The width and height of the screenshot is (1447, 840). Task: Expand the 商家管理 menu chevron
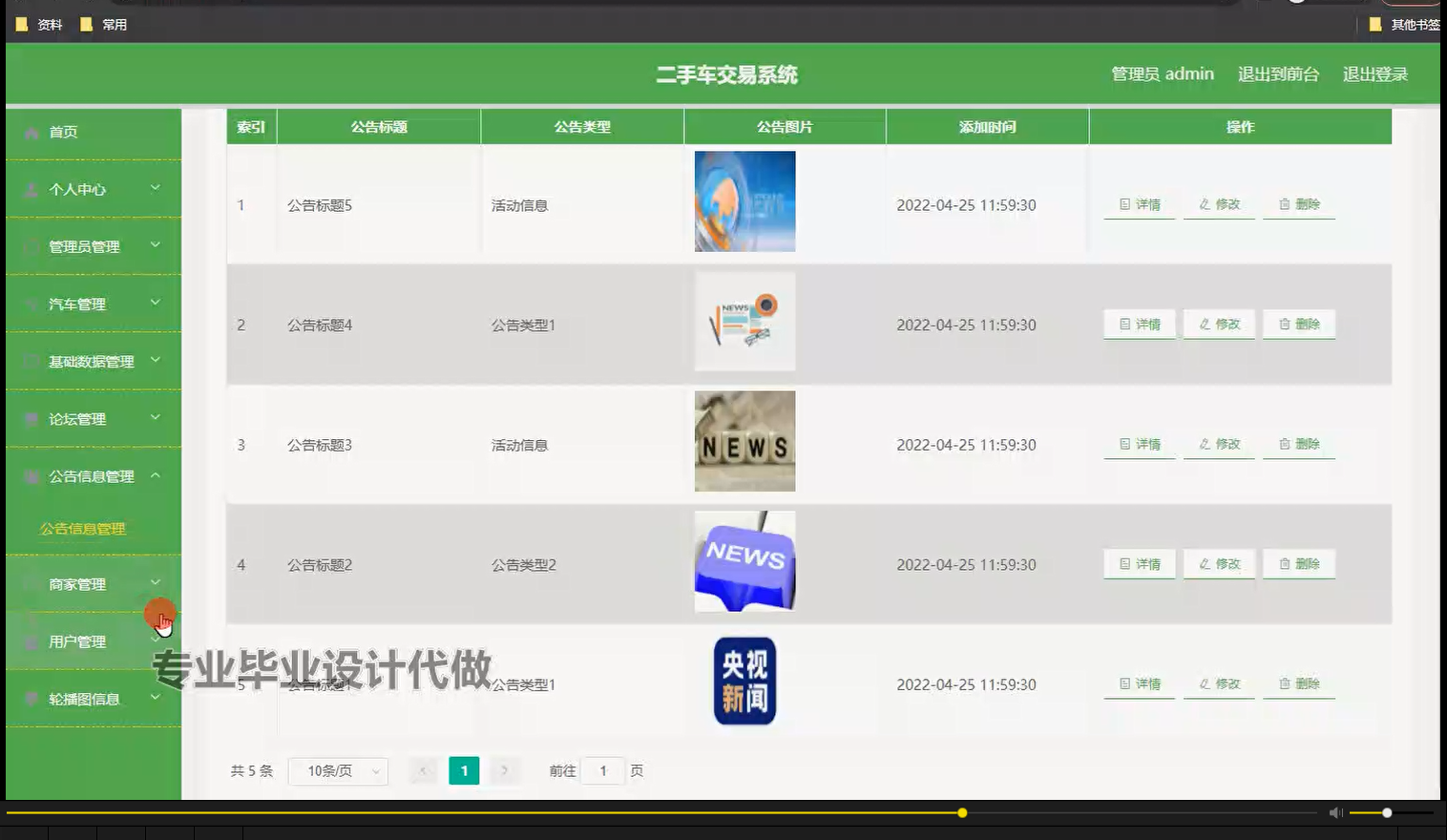click(157, 583)
